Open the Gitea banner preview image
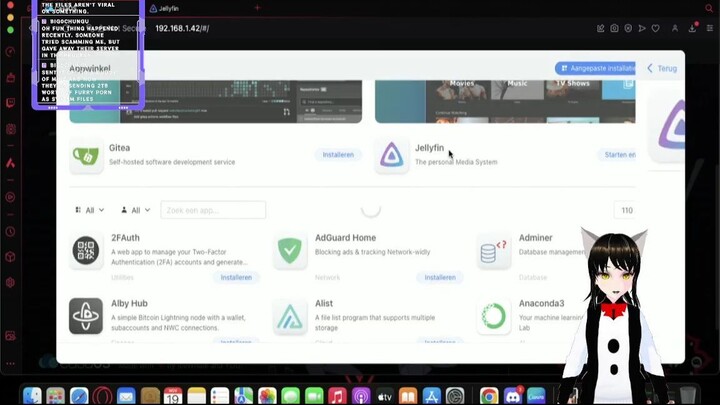 [x=216, y=101]
